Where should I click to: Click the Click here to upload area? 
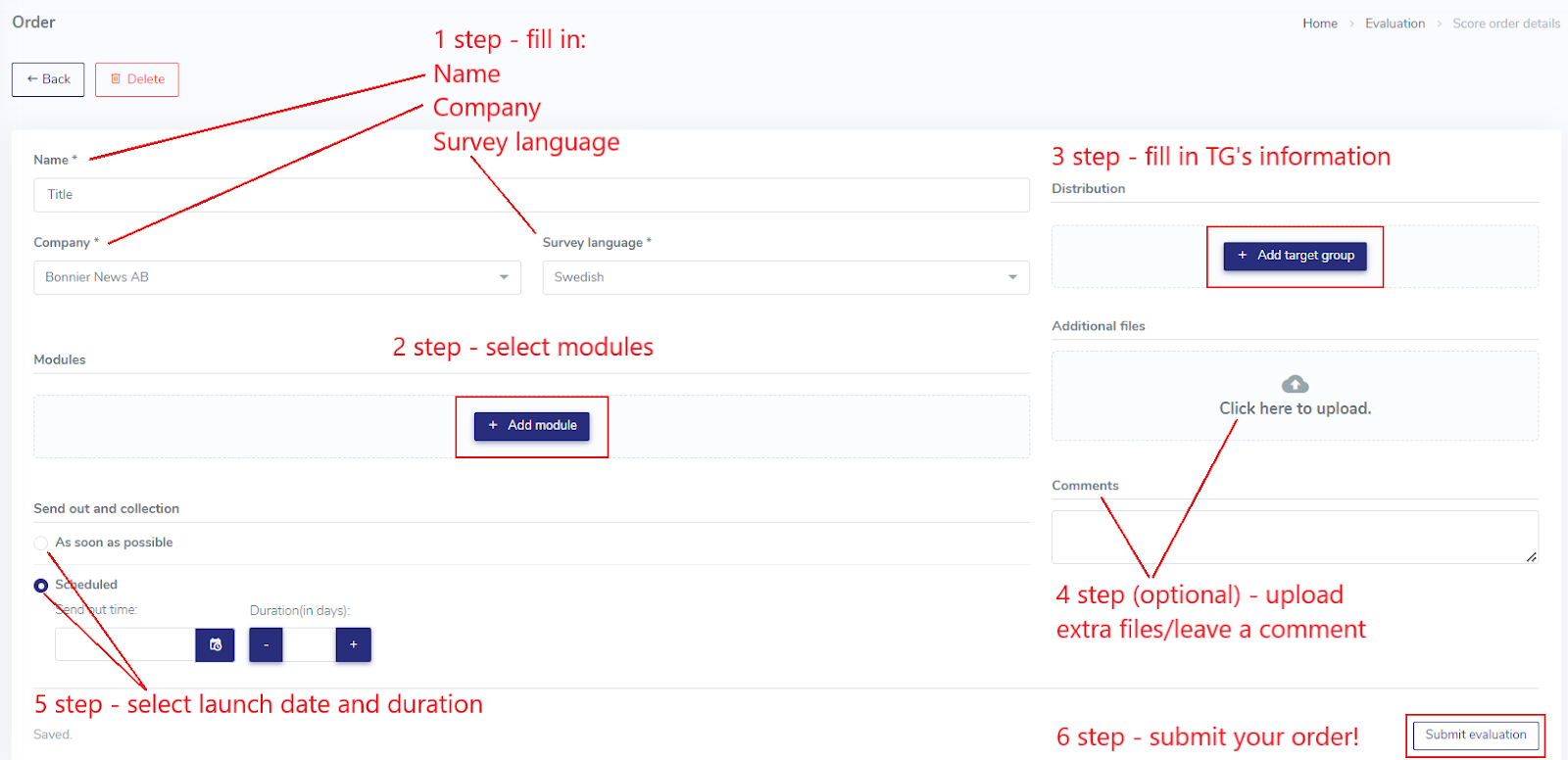point(1295,396)
